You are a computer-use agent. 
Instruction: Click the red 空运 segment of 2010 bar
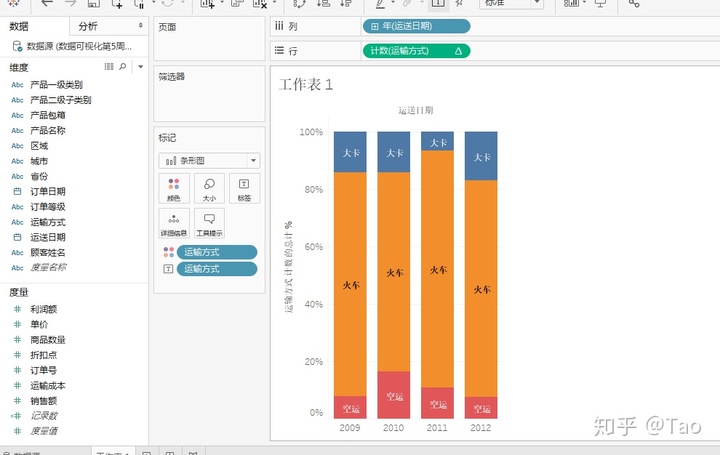click(x=394, y=395)
